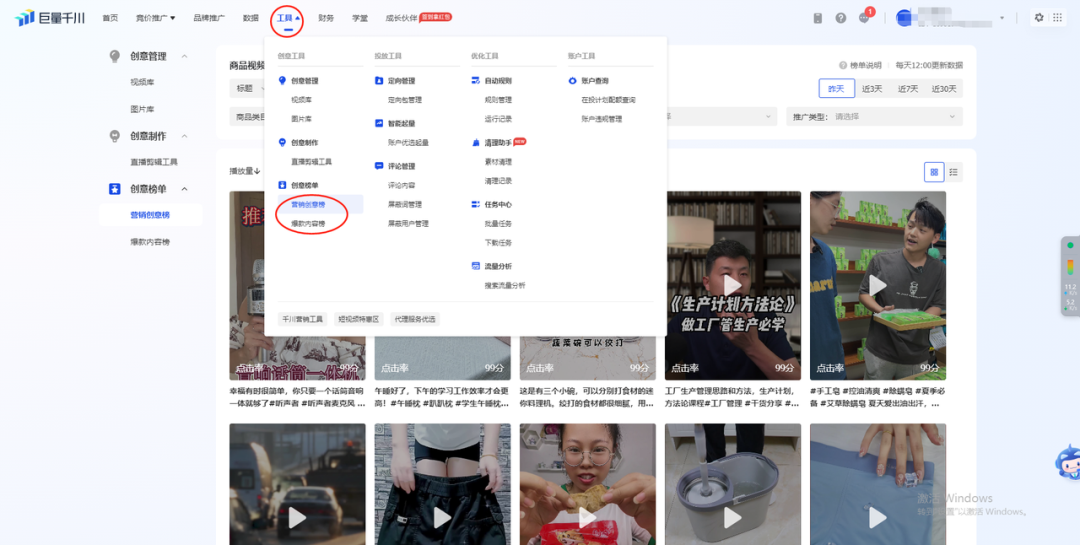The width and height of the screenshot is (1080, 545).
Task: Open 直播剪辑工具 in the left sidebar
Action: (154, 162)
